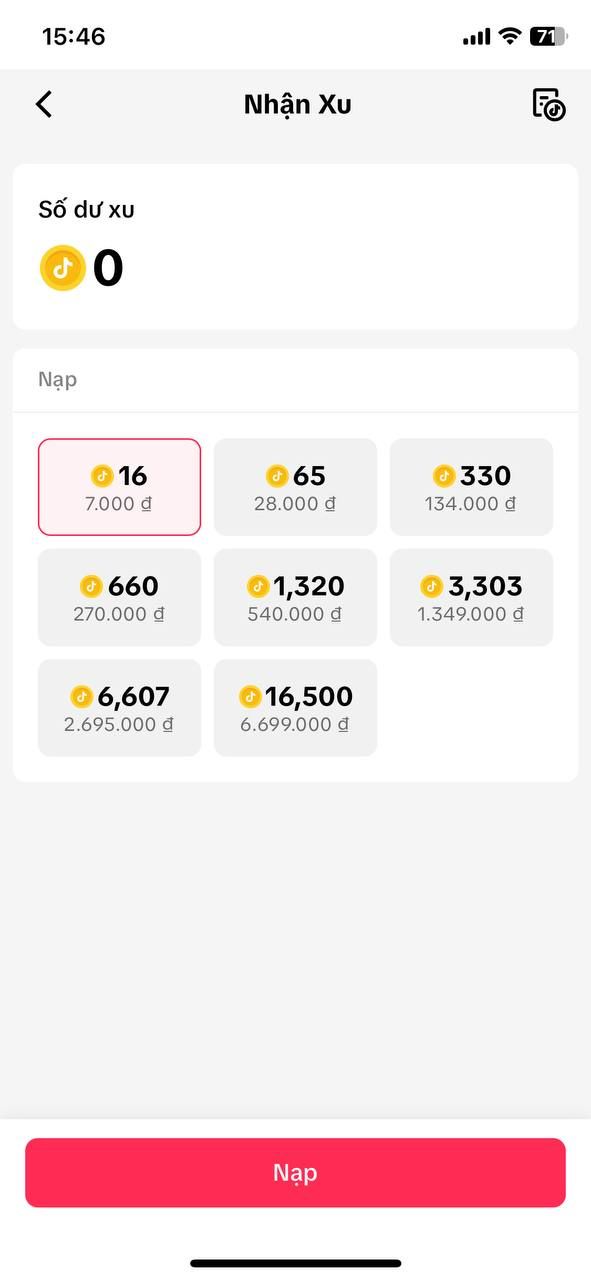Choose the 660 xu option priced 270.000 đ
This screenshot has width=591, height=1280.
coord(119,597)
